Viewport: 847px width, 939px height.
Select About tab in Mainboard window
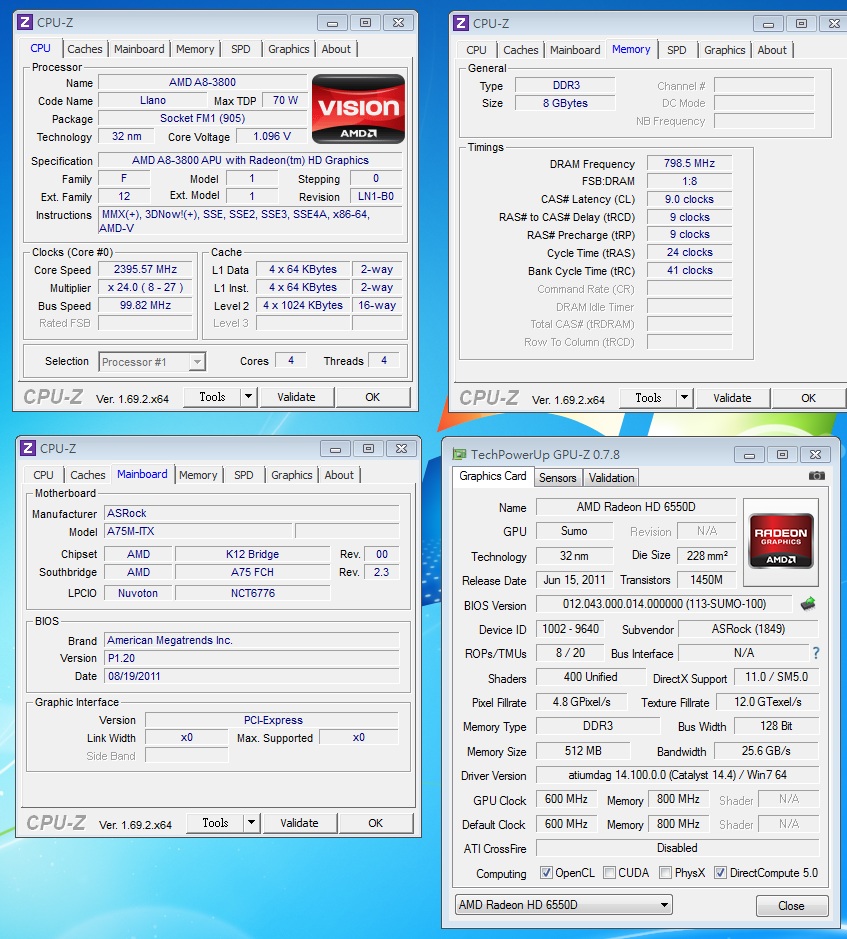(x=339, y=475)
